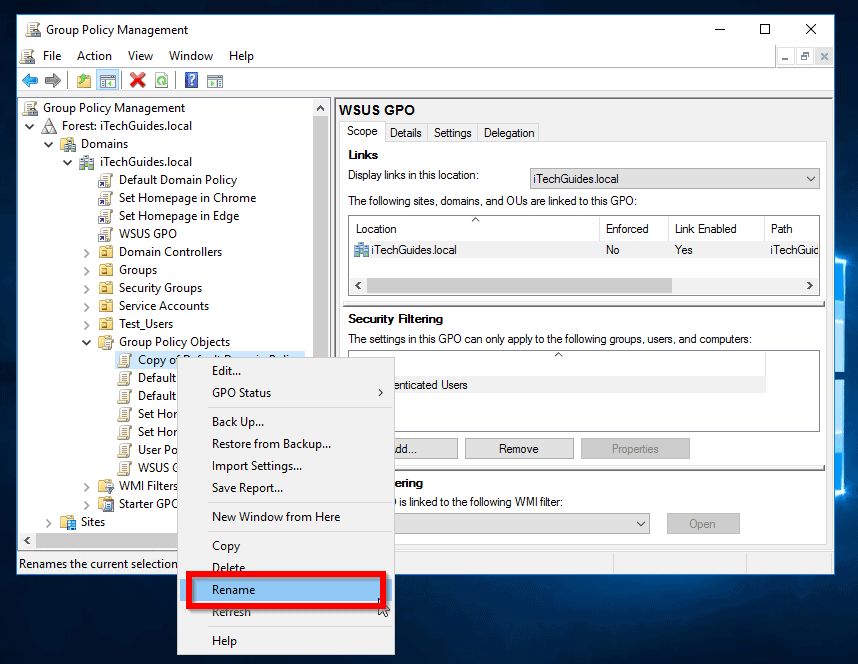Open Help via blue question mark icon
The image size is (858, 664).
191,81
